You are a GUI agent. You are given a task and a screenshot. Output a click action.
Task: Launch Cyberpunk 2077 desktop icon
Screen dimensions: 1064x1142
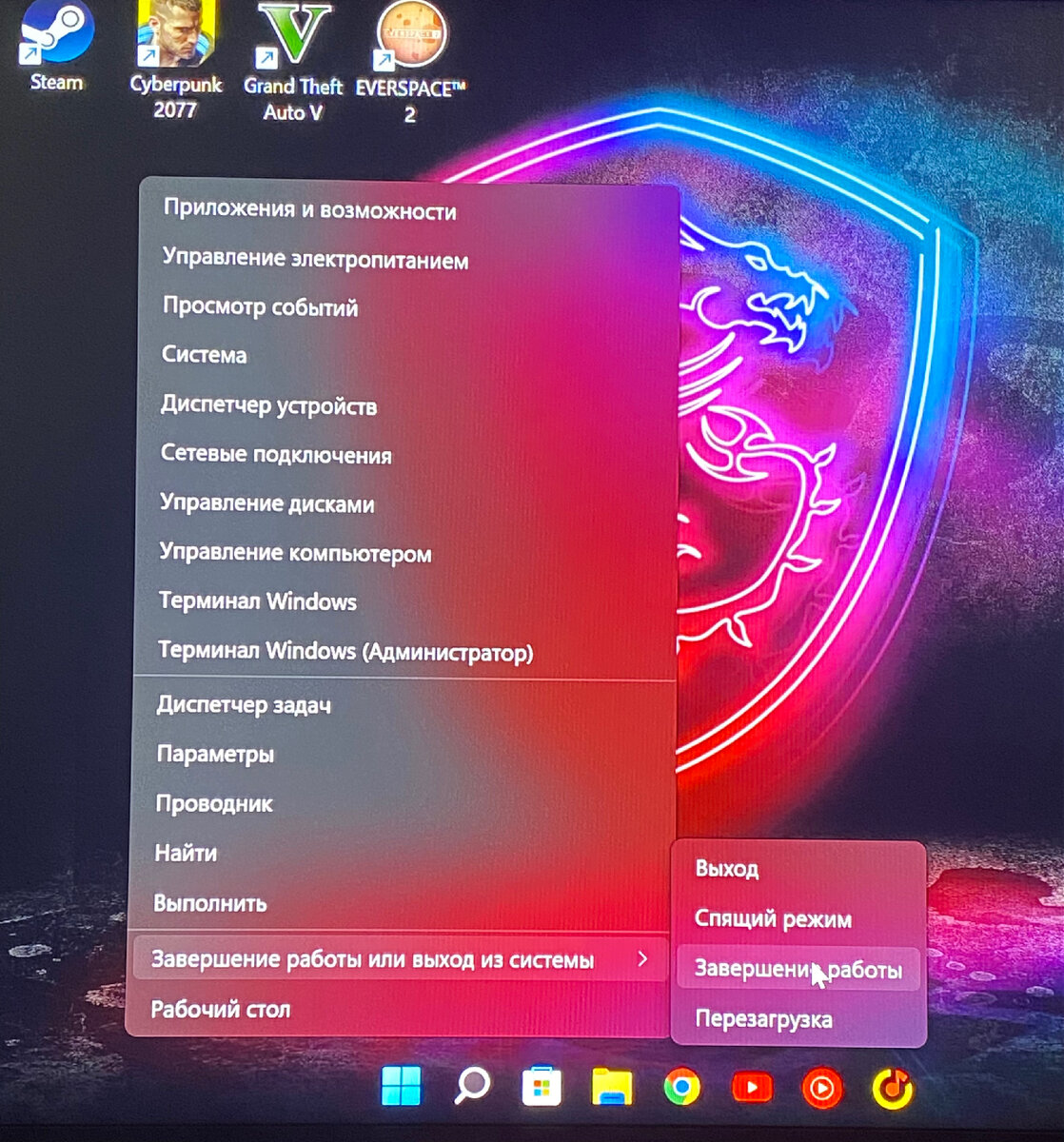tap(176, 59)
